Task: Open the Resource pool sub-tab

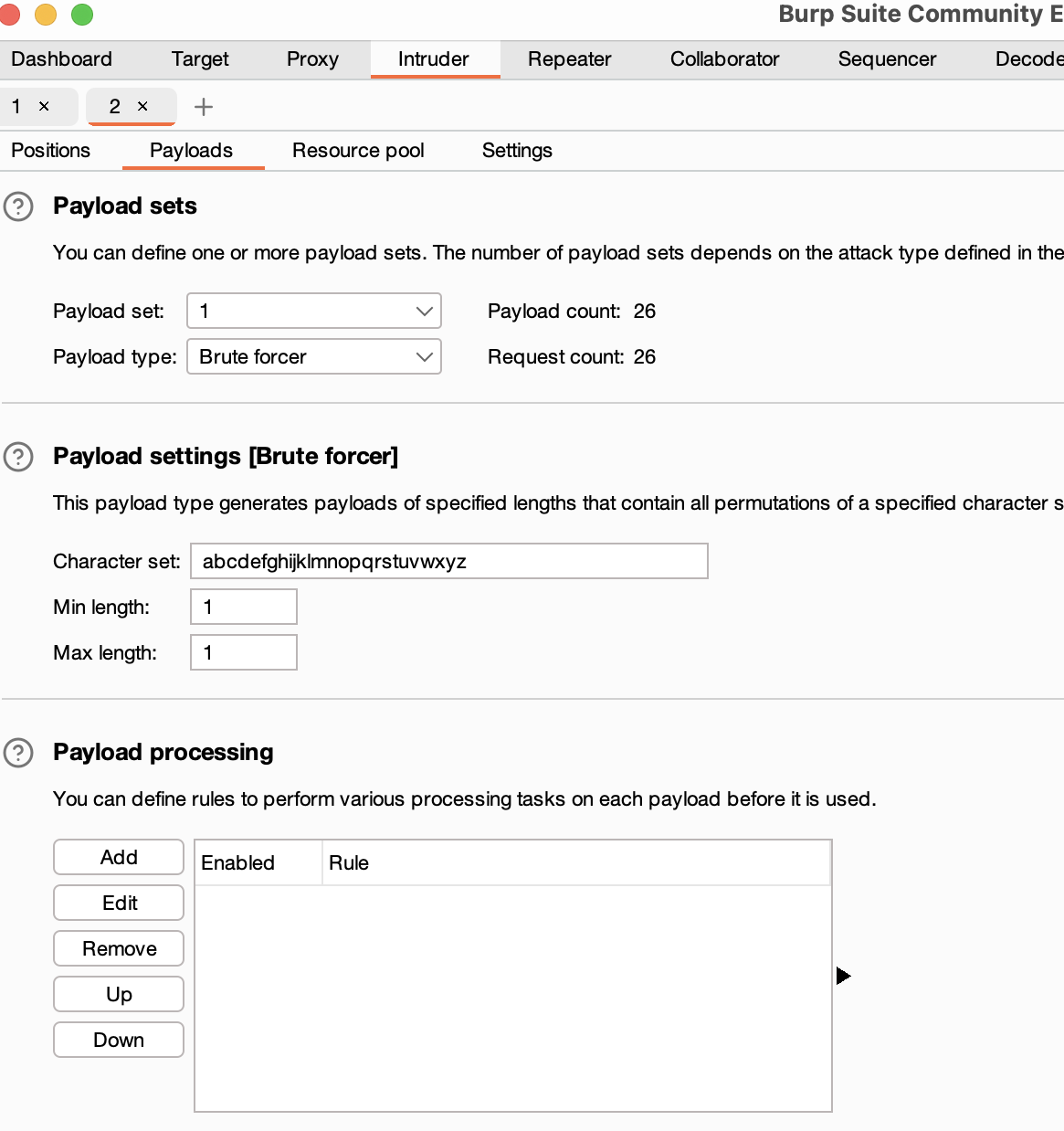Action: click(358, 151)
